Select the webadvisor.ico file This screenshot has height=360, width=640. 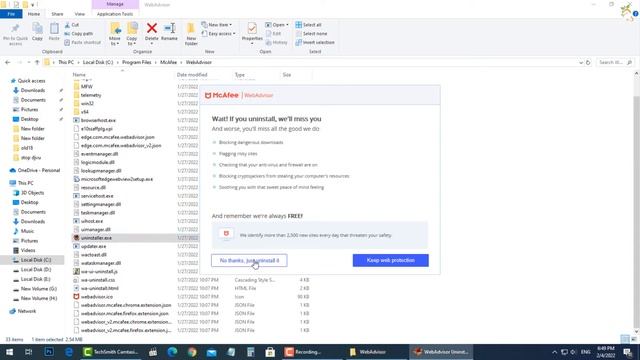click(x=97, y=297)
